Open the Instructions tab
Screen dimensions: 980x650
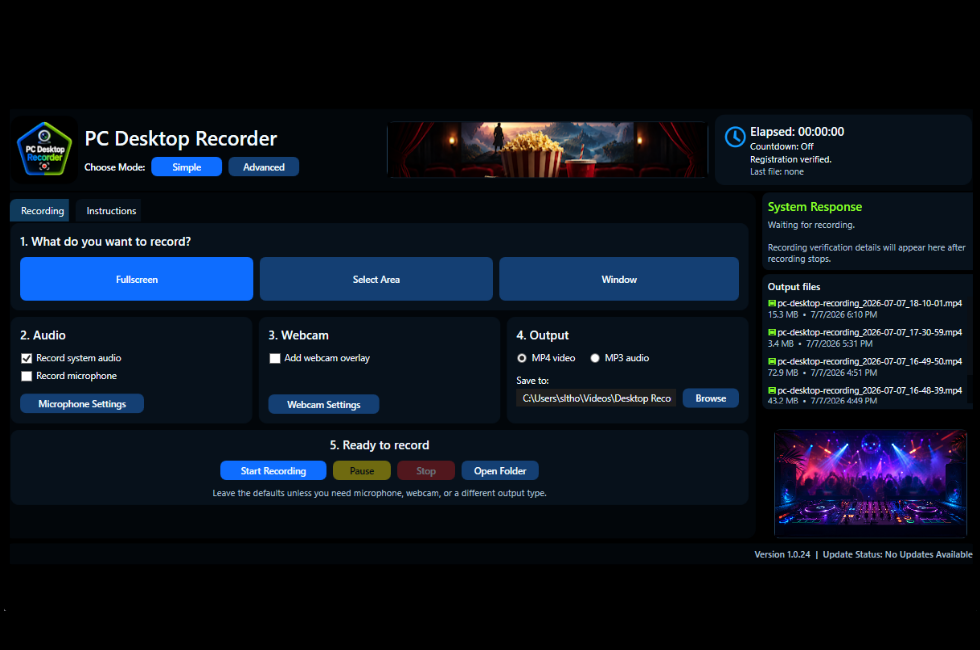pyautogui.click(x=109, y=211)
